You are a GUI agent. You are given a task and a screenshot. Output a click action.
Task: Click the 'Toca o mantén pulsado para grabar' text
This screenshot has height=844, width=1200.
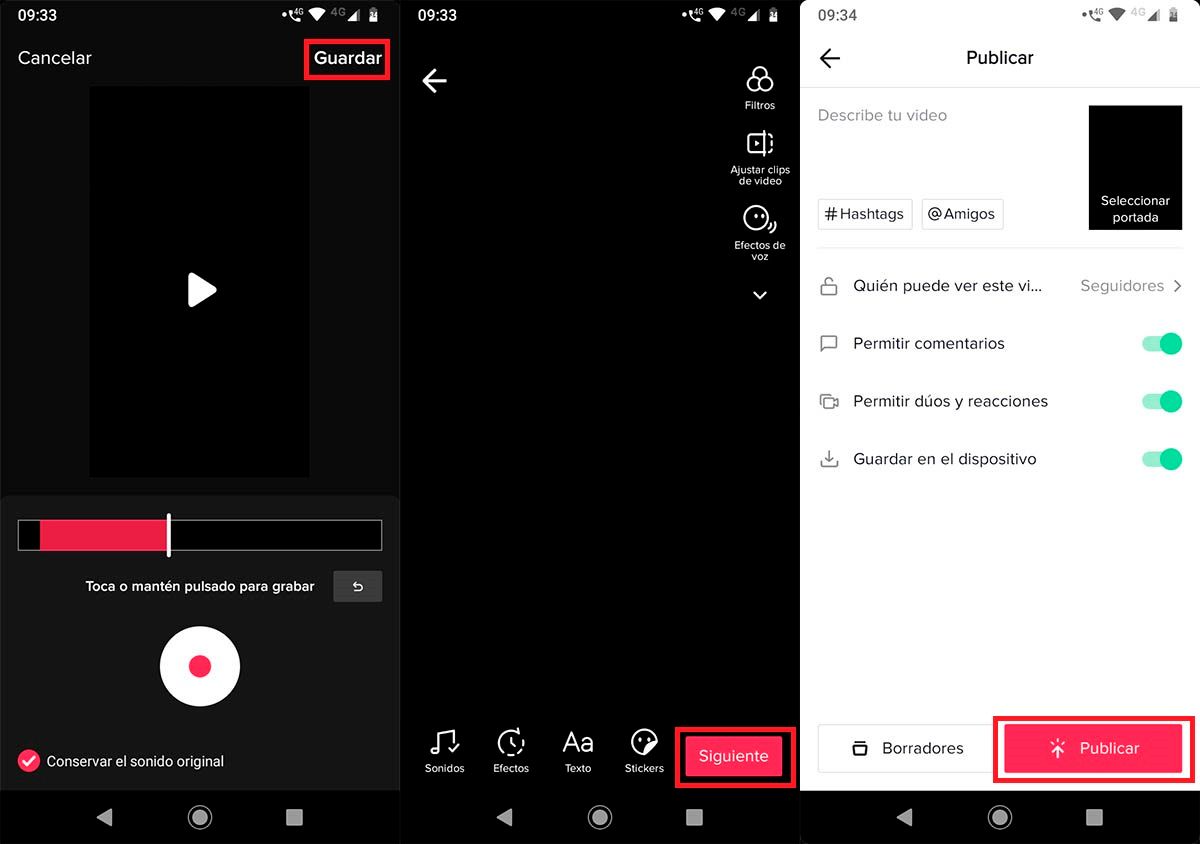pos(200,587)
